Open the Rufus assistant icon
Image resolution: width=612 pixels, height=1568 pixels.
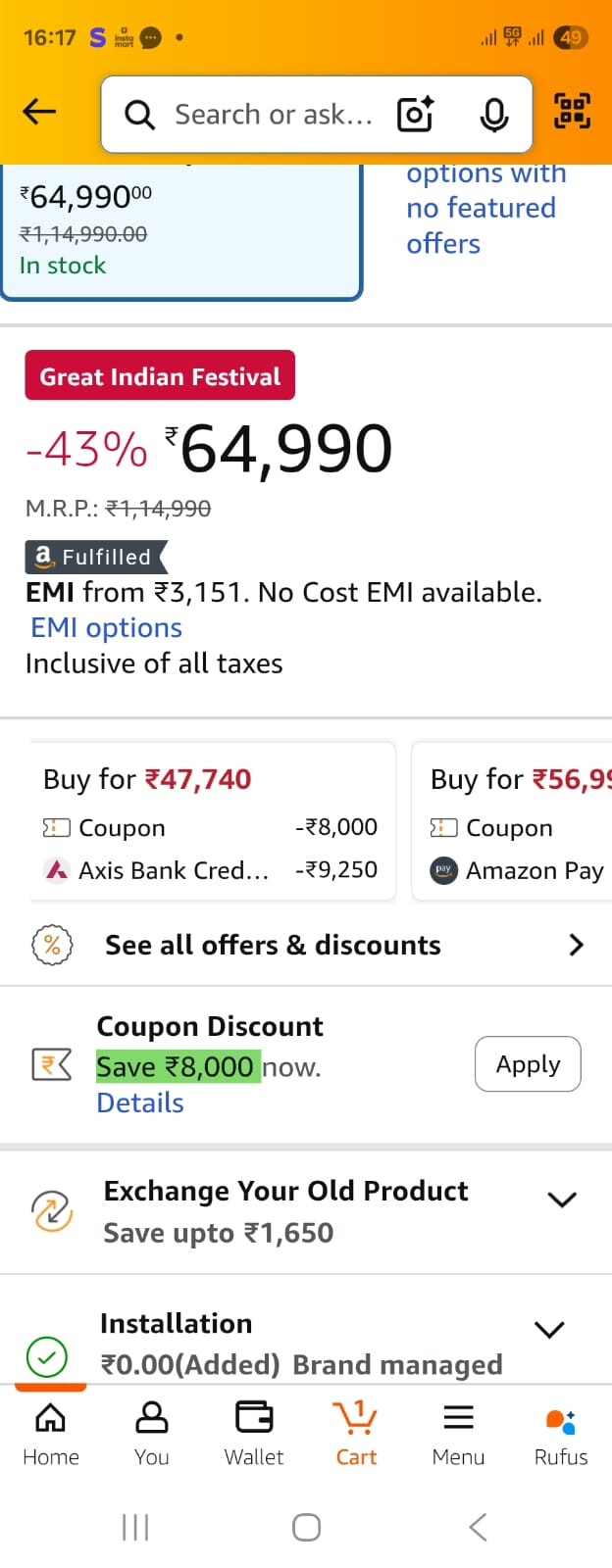[561, 1435]
